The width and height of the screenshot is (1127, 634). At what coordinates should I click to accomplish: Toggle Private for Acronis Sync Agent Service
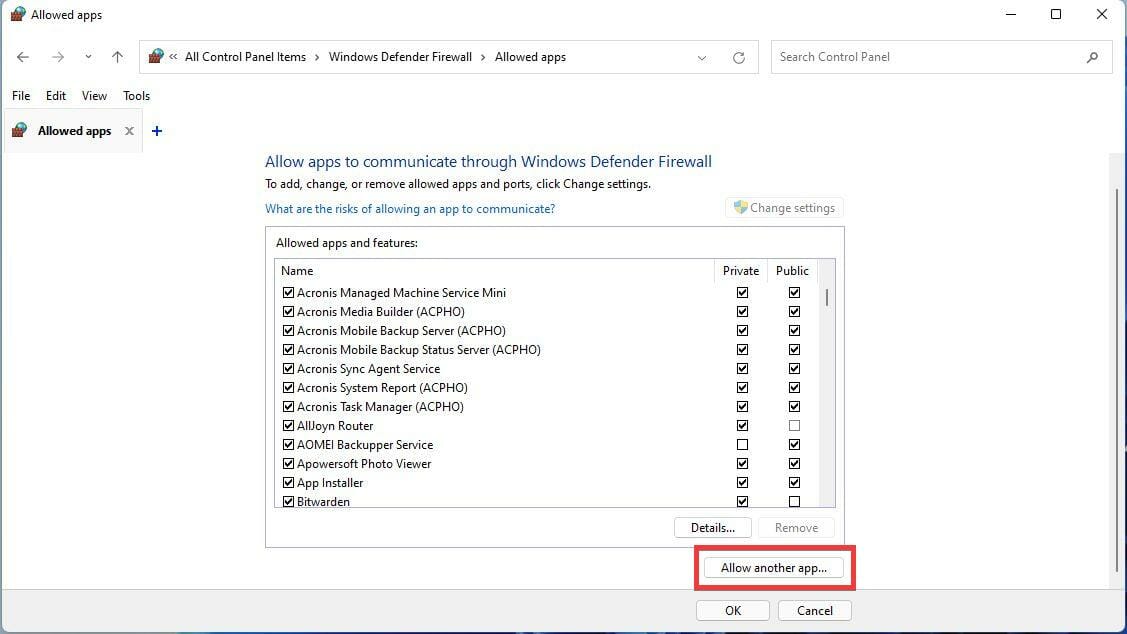click(742, 369)
